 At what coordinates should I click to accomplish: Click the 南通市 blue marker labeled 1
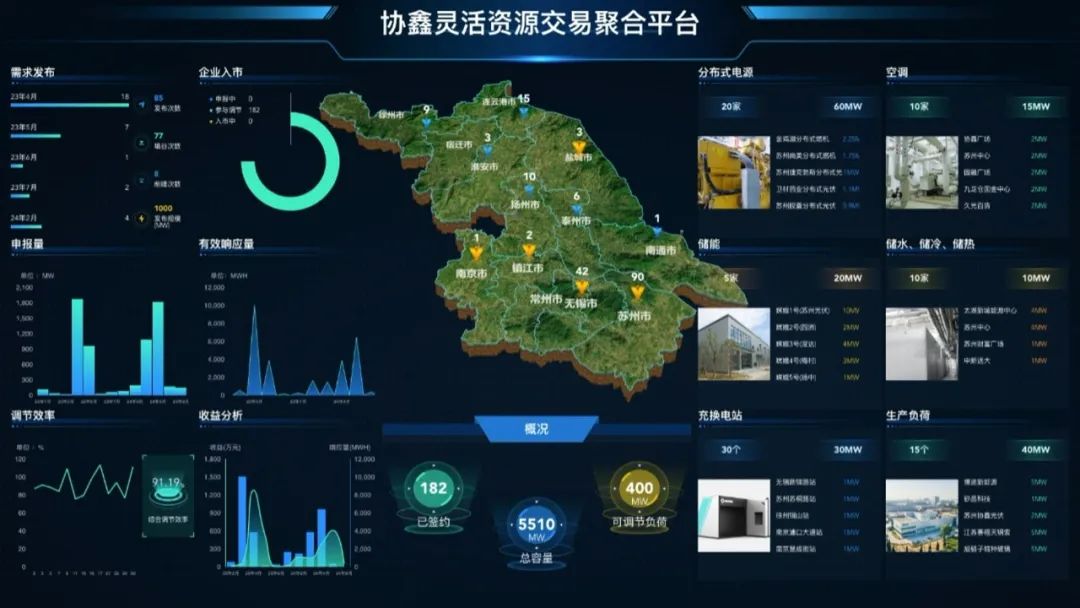pos(657,232)
